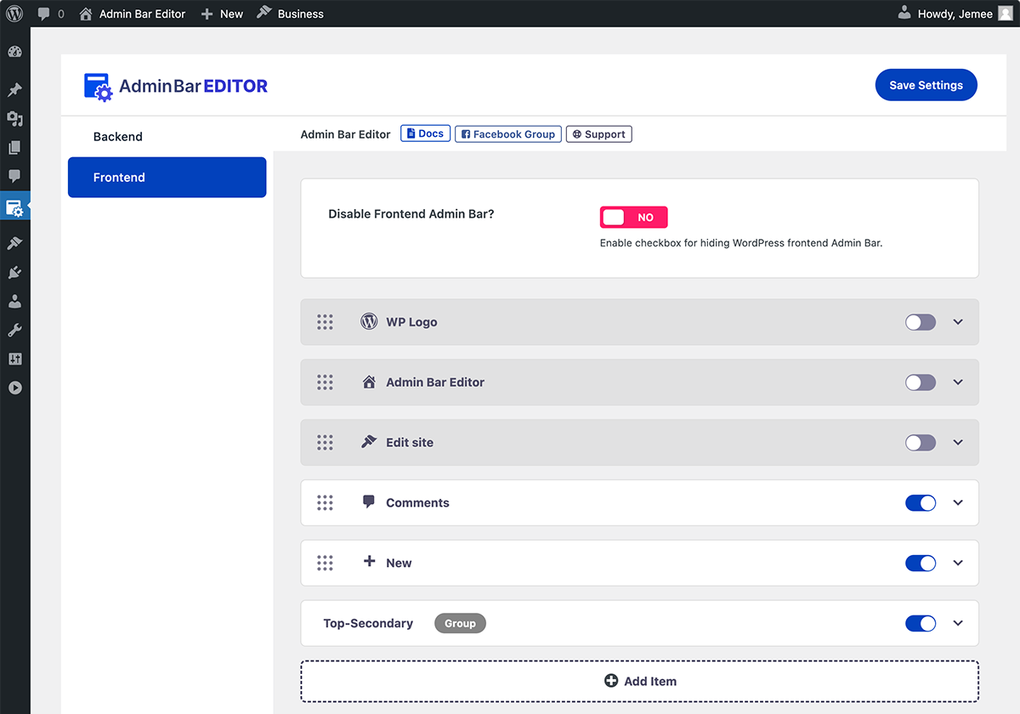
Task: Expand the Top-Secondary group row
Action: pyautogui.click(x=957, y=623)
